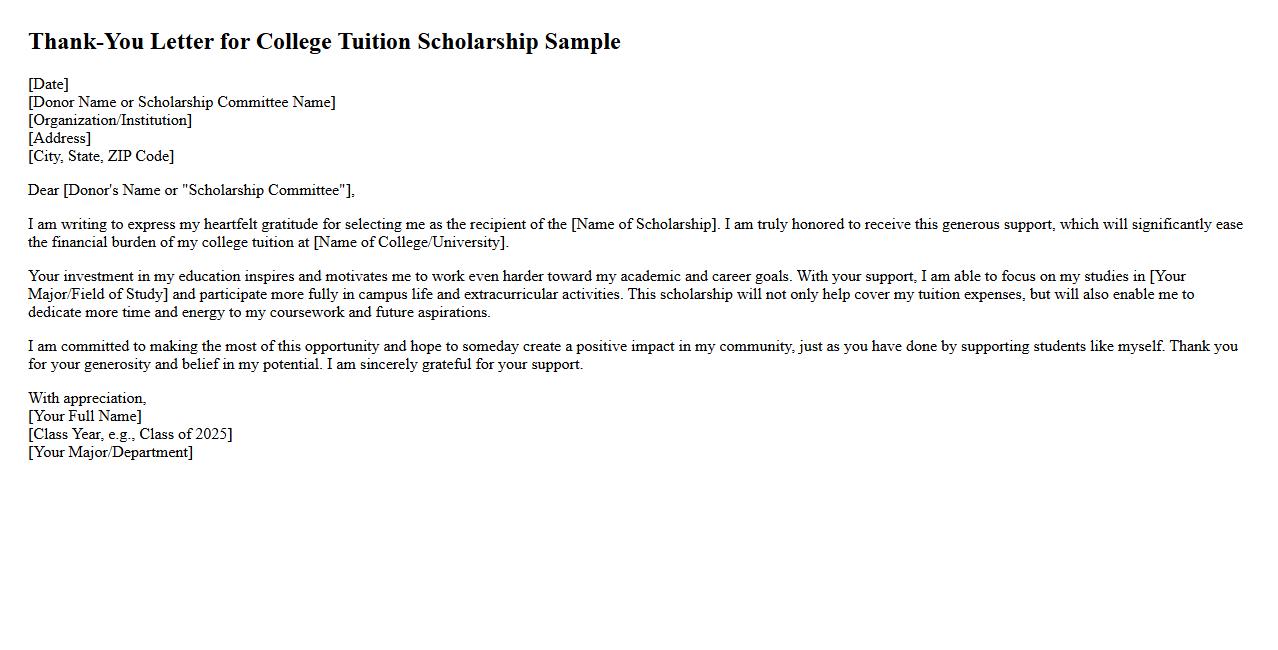Click the [Name of Scholarship] placeholder
This screenshot has width=1278, height=650.
click(645, 224)
